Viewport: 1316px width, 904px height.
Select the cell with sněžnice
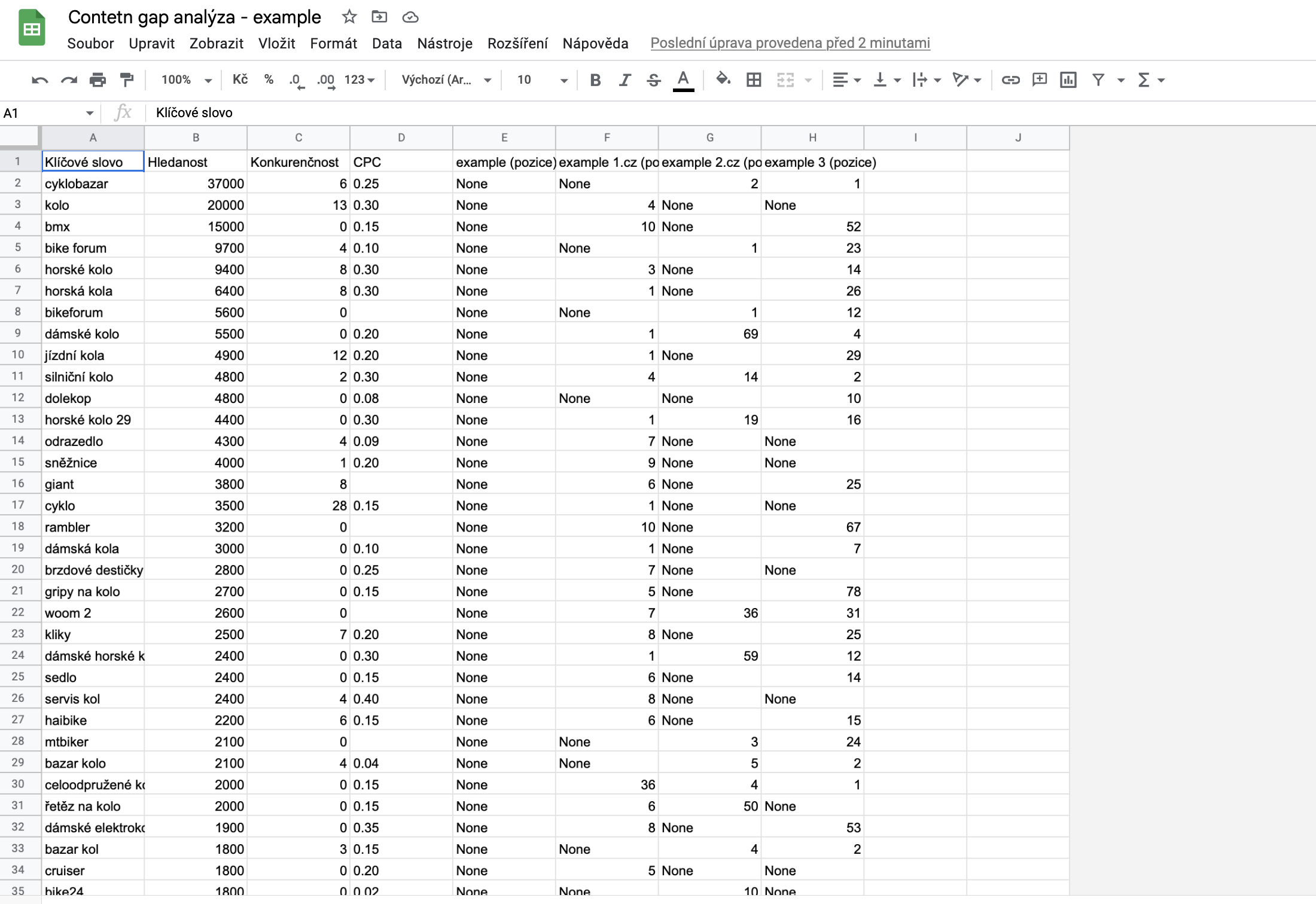coord(93,463)
